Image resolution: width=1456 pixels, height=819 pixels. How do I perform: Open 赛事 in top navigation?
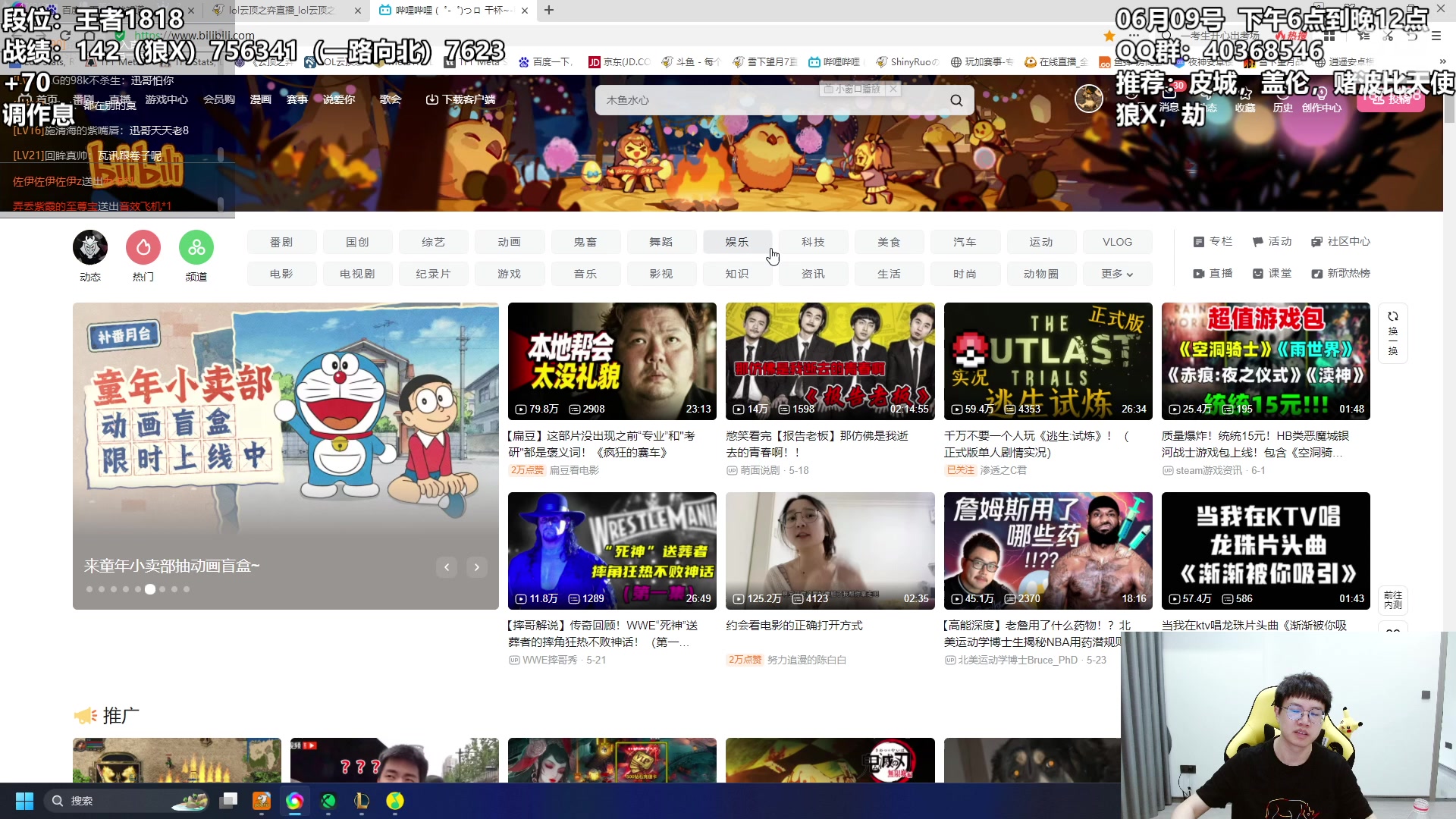297,99
